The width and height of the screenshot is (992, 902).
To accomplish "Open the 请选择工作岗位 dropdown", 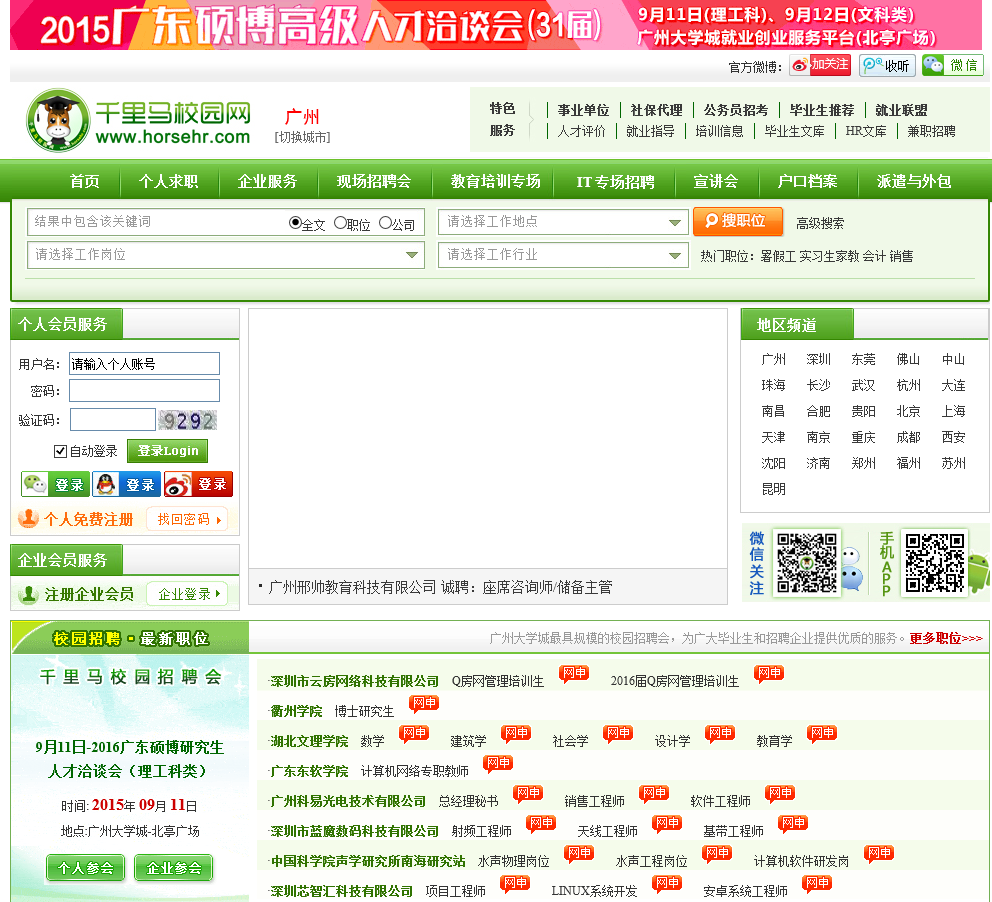I will (x=225, y=255).
